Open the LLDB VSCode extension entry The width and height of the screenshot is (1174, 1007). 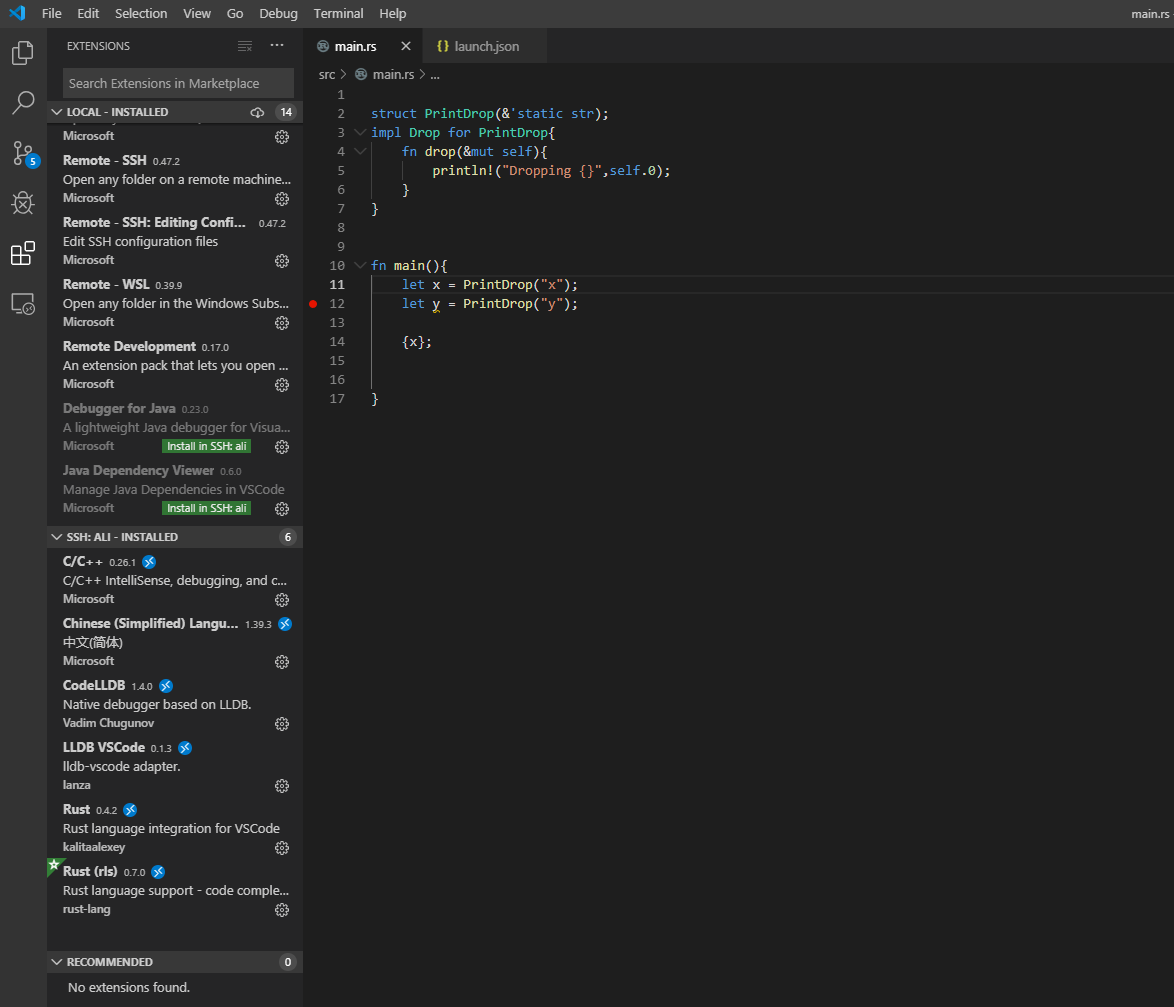174,767
